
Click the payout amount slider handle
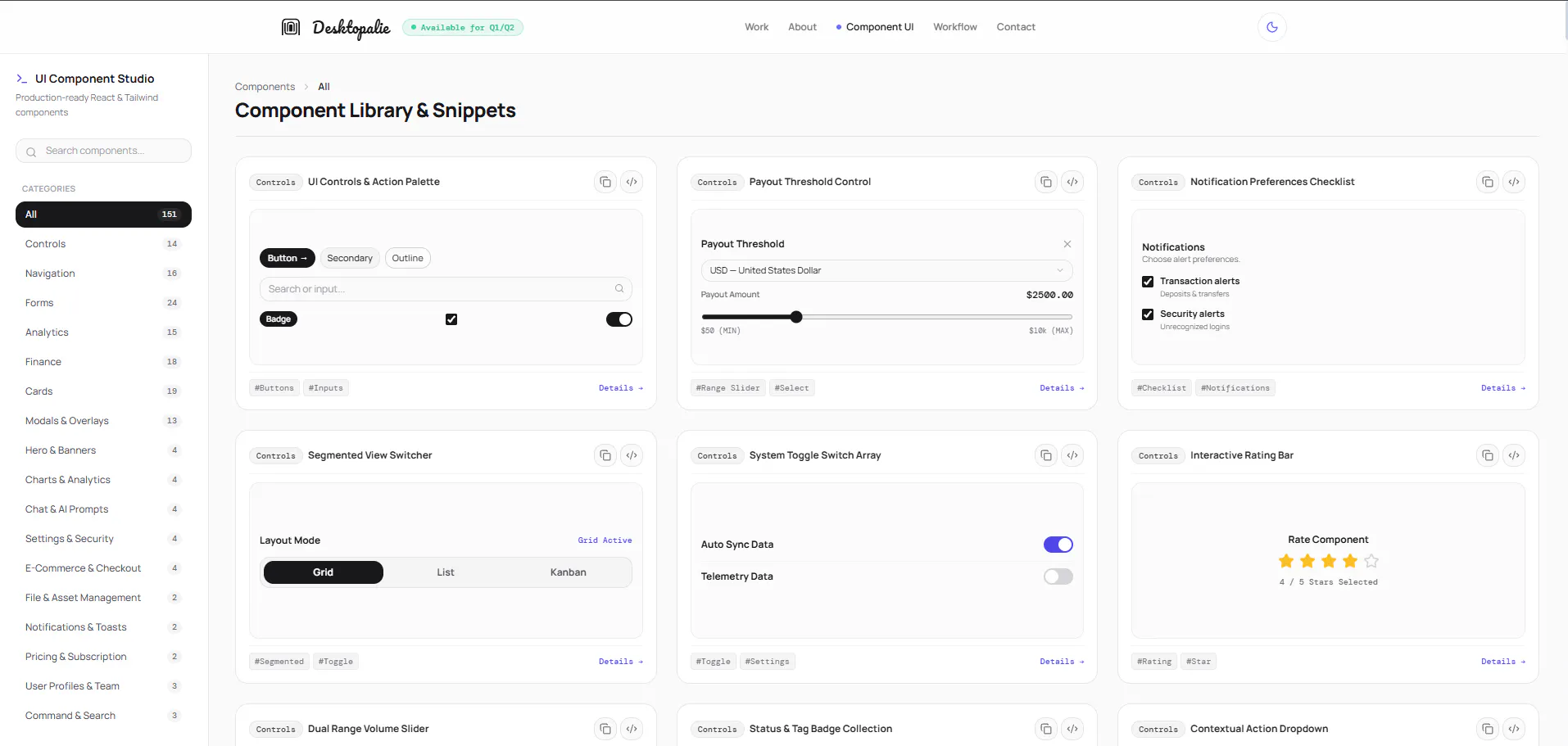pos(796,317)
